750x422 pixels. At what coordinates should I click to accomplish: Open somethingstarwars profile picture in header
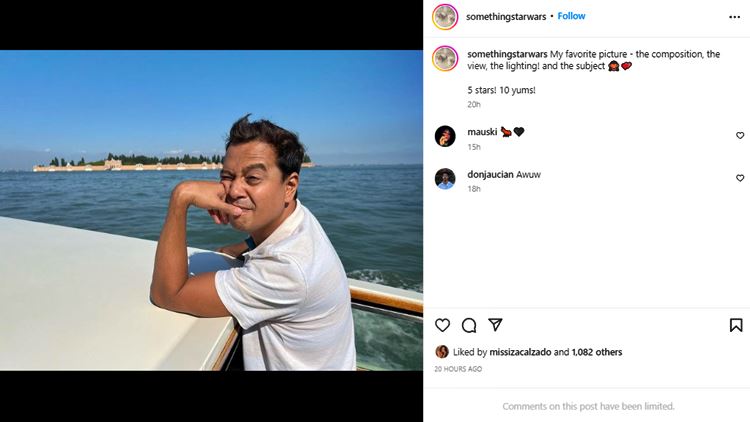tap(445, 17)
